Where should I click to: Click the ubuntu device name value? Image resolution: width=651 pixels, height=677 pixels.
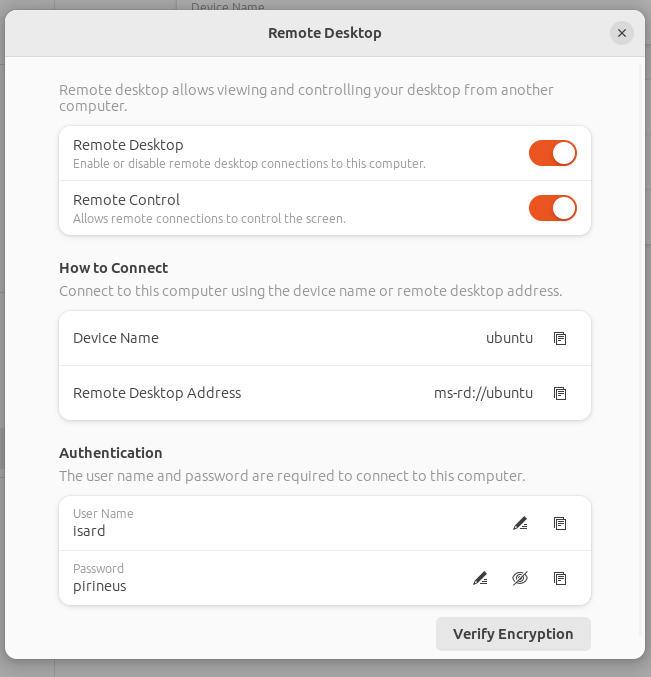coord(509,338)
